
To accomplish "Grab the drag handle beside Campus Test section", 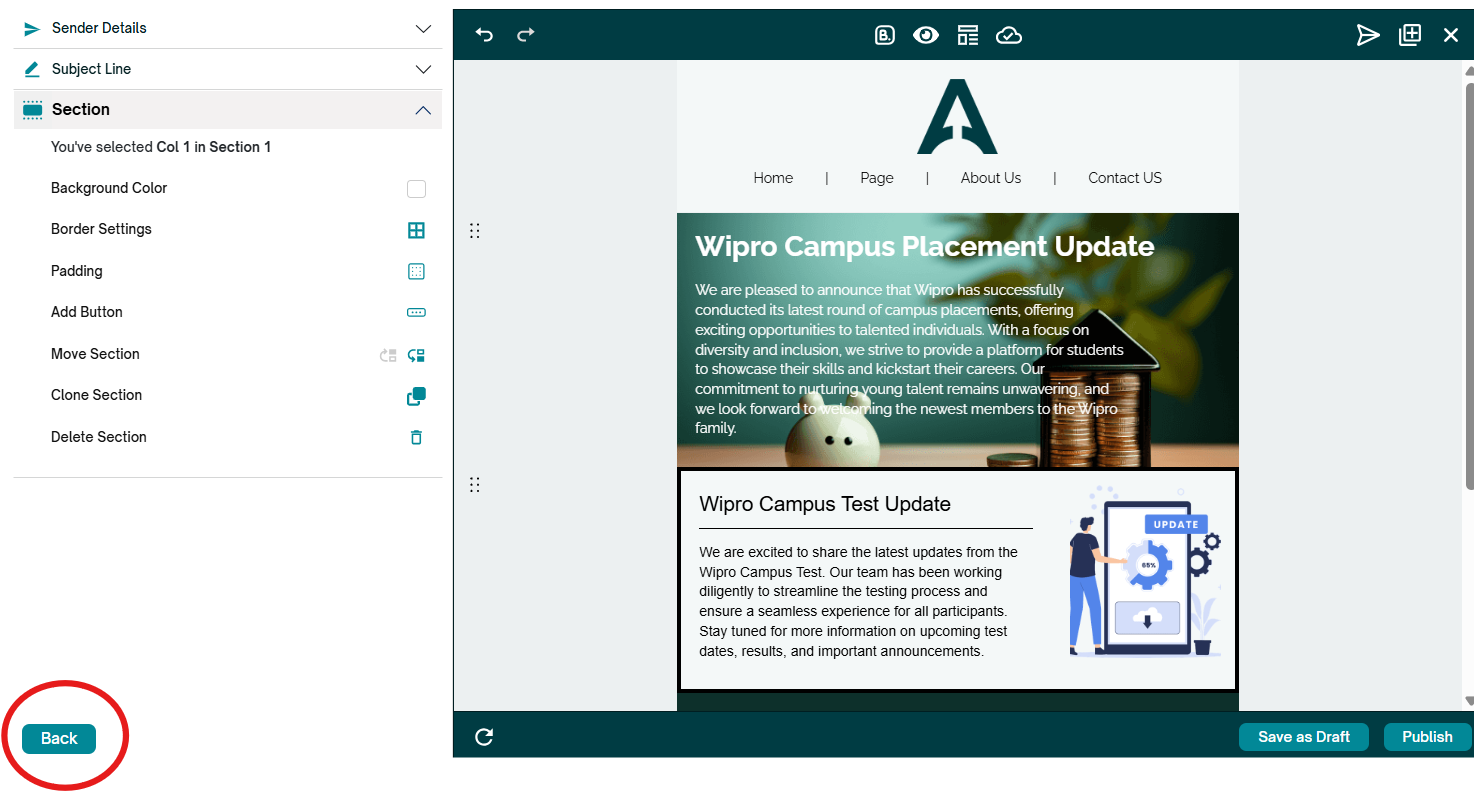I will 475,485.
